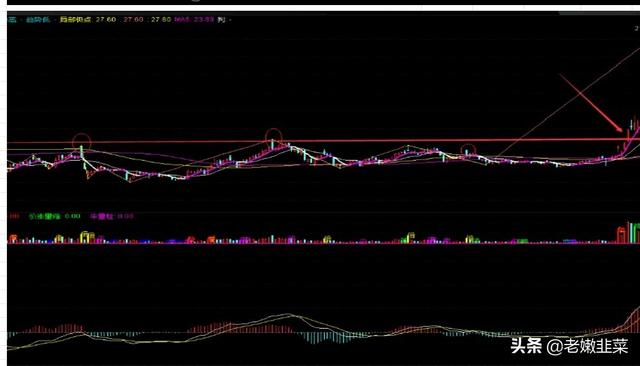Click the first red circle annotation on left peak

click(x=81, y=141)
